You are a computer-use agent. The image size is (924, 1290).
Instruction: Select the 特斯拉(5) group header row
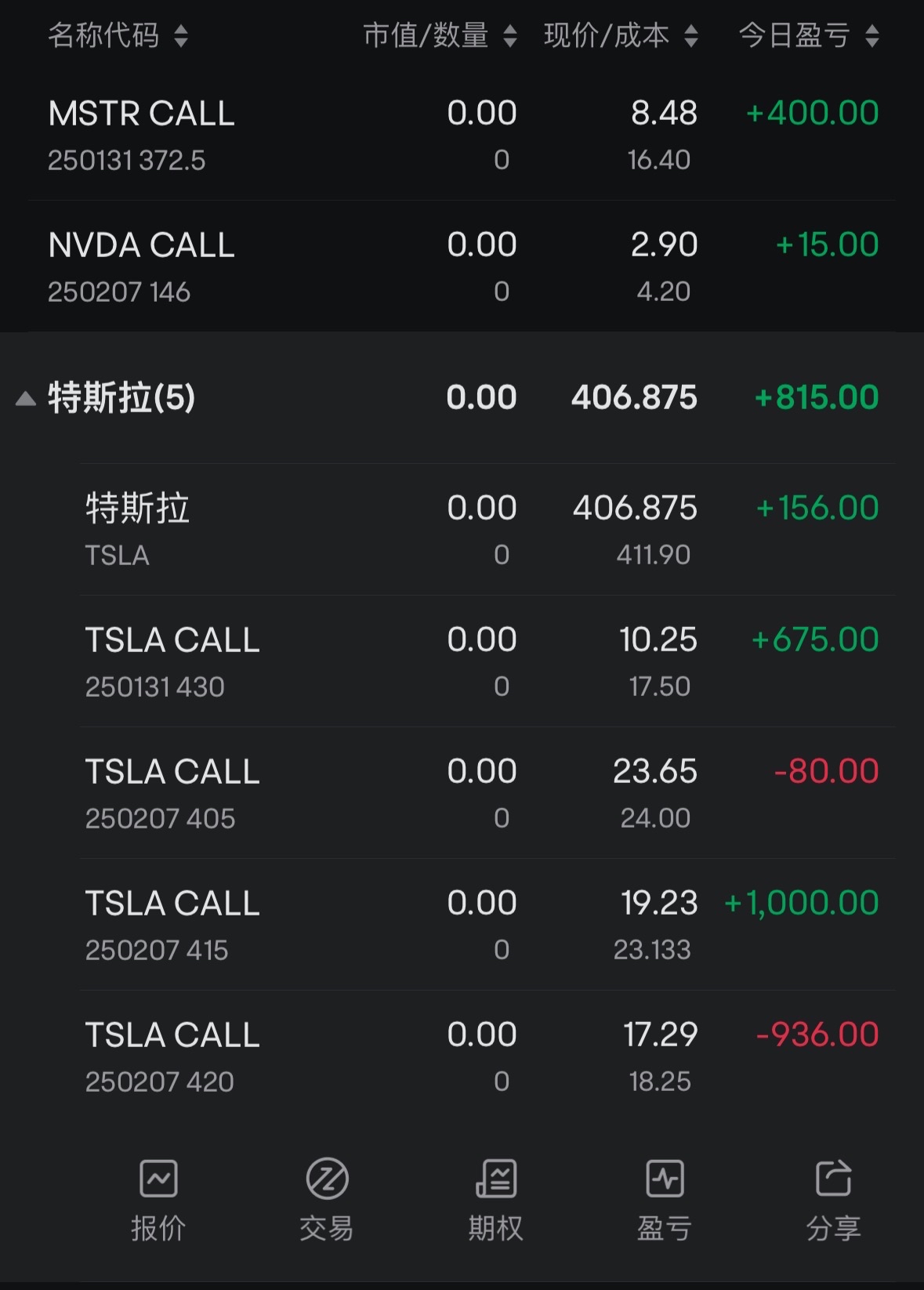tap(462, 397)
